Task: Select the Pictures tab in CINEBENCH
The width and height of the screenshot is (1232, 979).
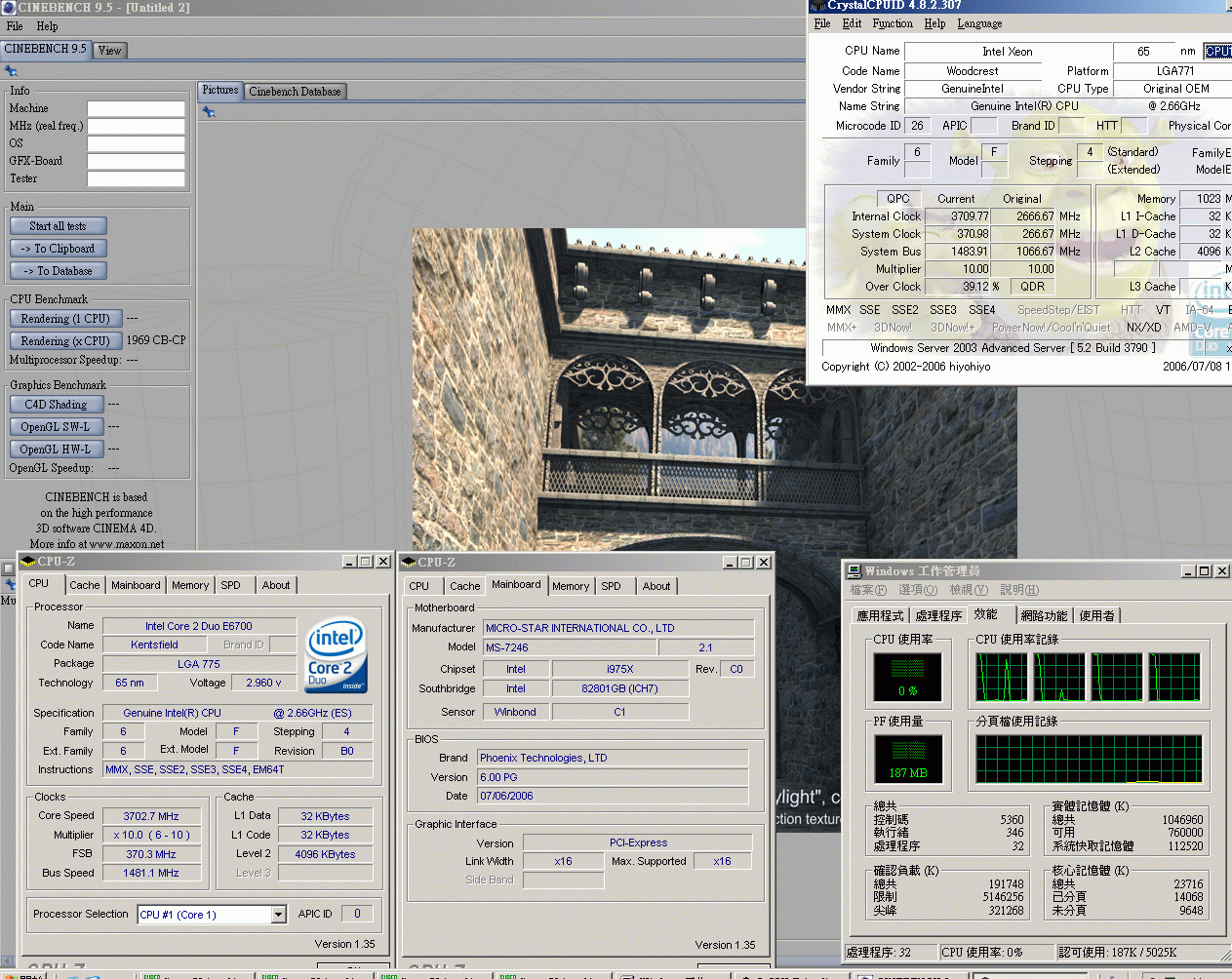Action: pos(220,90)
